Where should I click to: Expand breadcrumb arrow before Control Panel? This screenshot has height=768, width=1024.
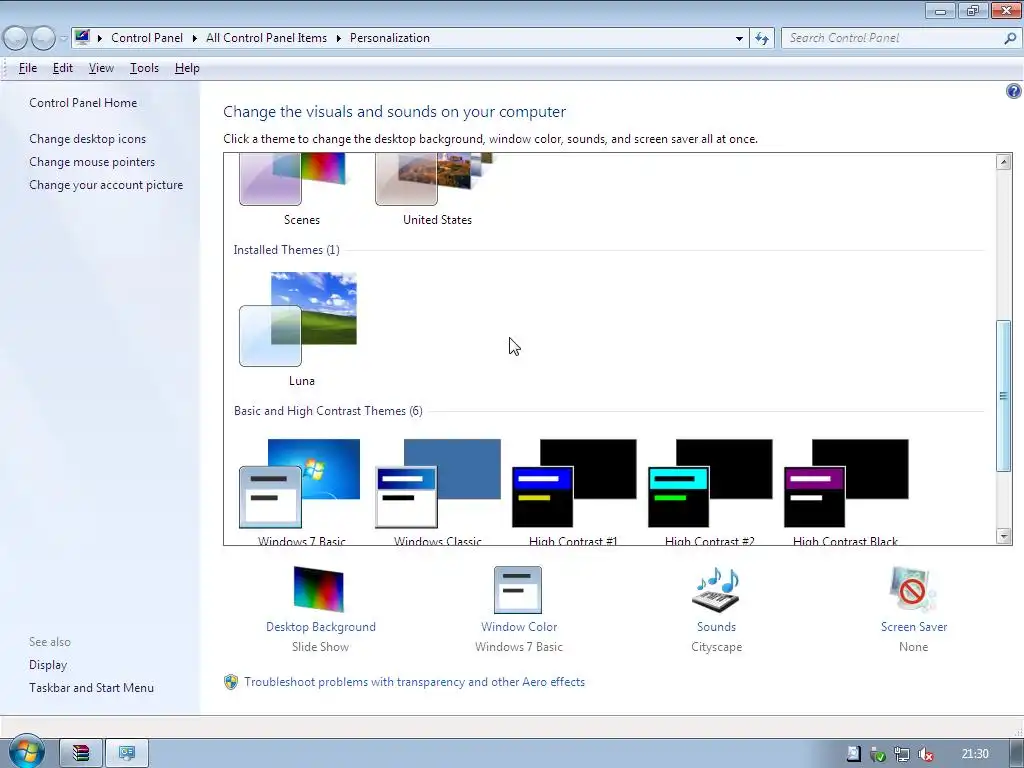point(100,39)
